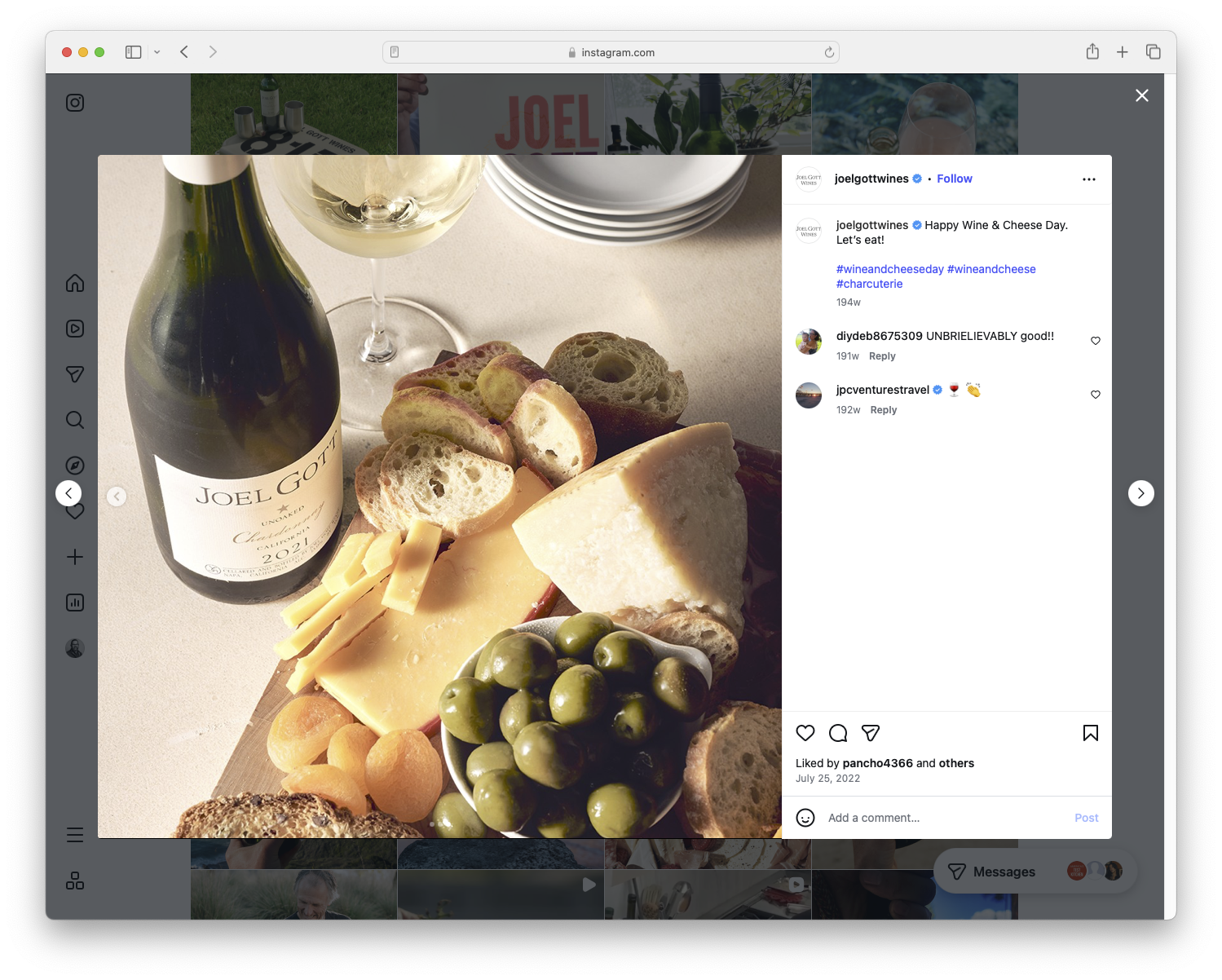Open Explore compass icon
The height and width of the screenshot is (980, 1222).
75,466
